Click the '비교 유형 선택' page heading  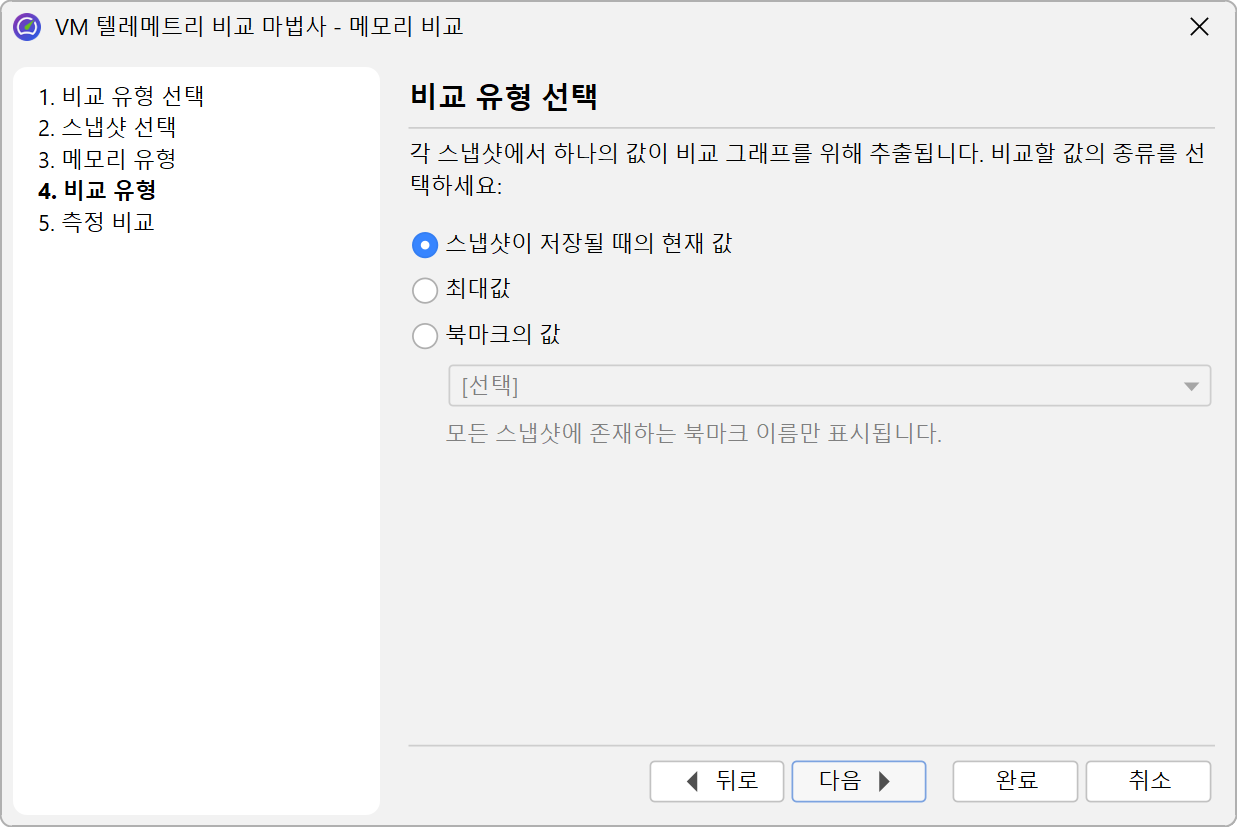(504, 98)
